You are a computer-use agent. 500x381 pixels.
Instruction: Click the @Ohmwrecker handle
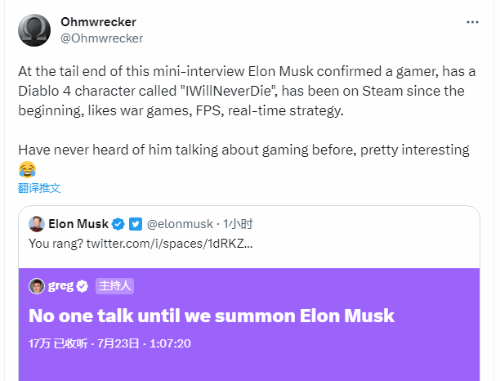102,38
